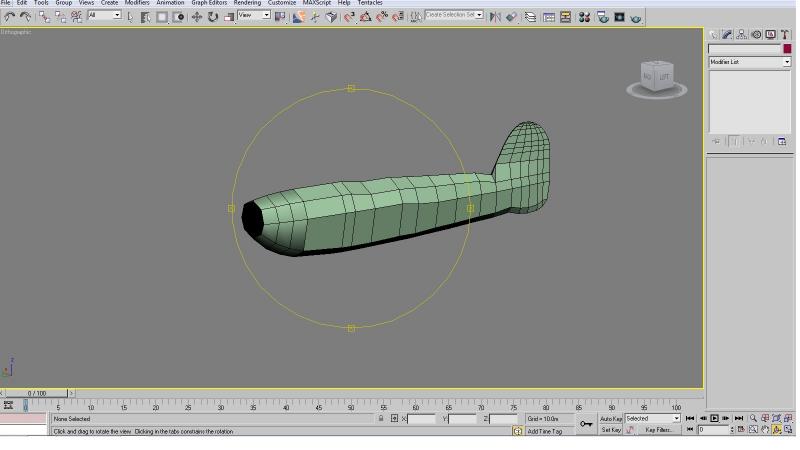The height and width of the screenshot is (450, 800).
Task: Select the Select and Move tool
Action: (x=196, y=17)
